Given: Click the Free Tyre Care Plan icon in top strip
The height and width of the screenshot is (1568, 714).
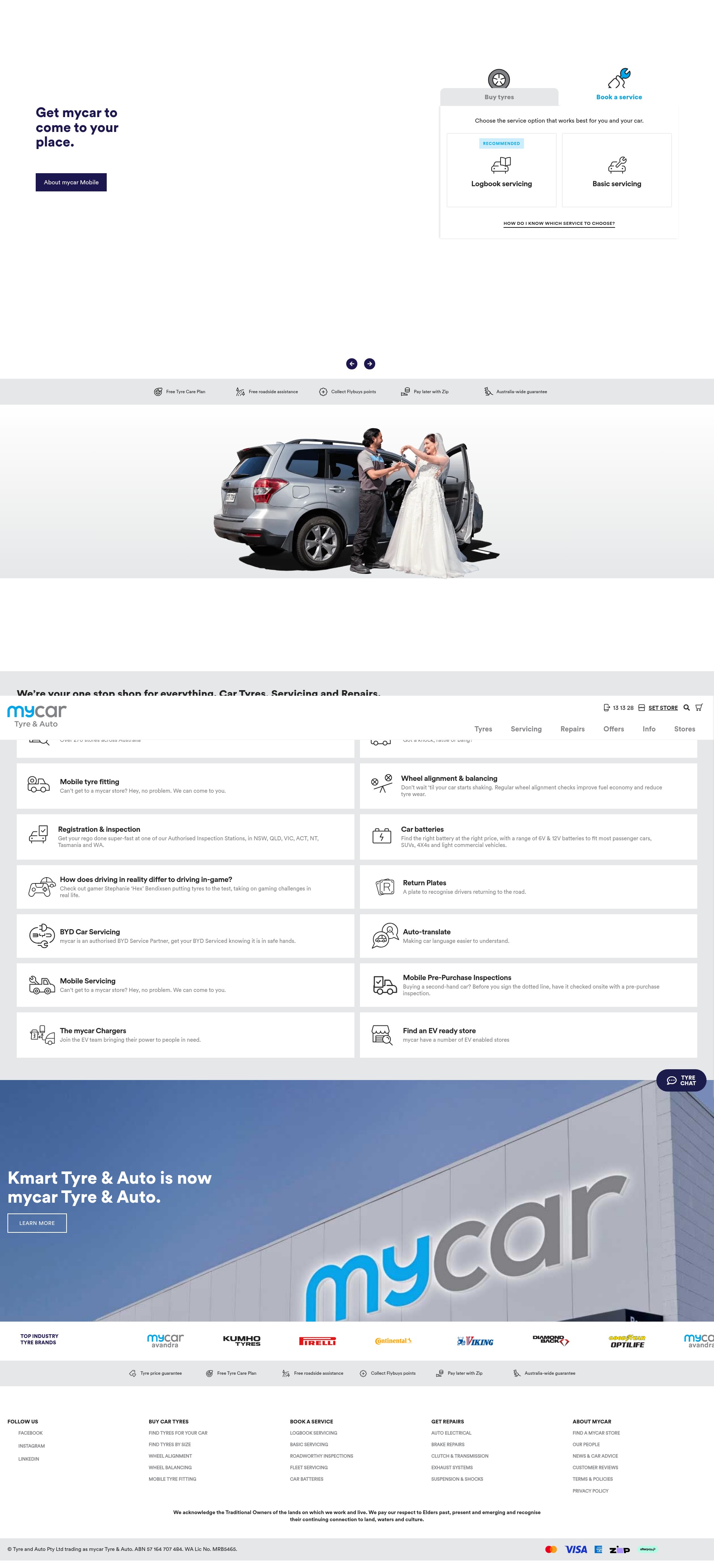Looking at the screenshot, I should (158, 391).
